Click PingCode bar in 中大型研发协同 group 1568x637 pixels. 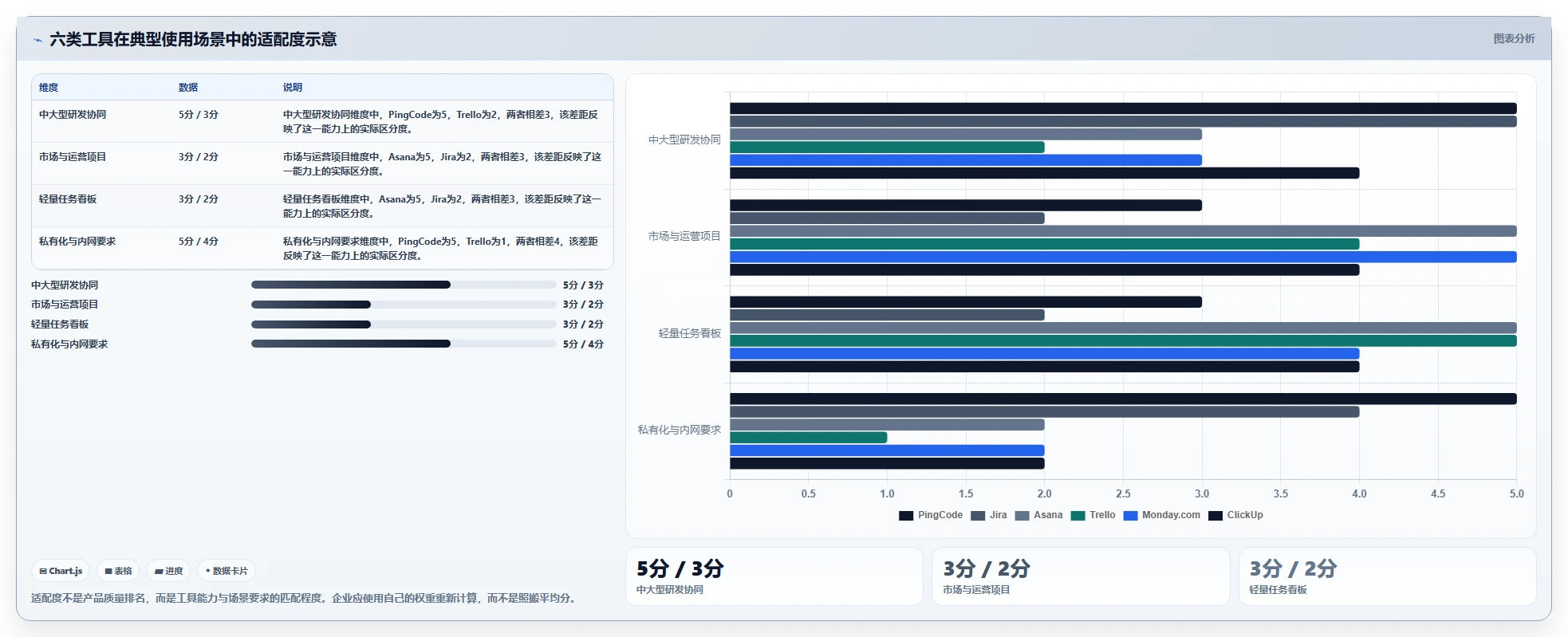click(x=1123, y=108)
